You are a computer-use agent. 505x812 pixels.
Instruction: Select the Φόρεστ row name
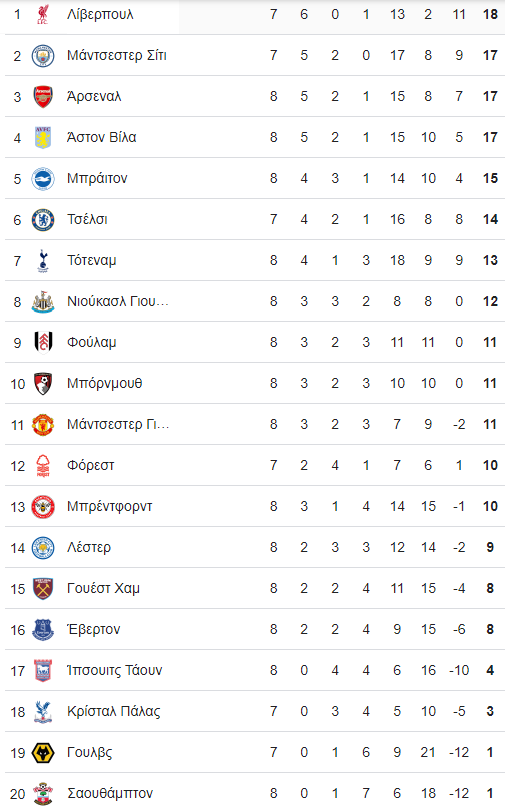(x=90, y=466)
